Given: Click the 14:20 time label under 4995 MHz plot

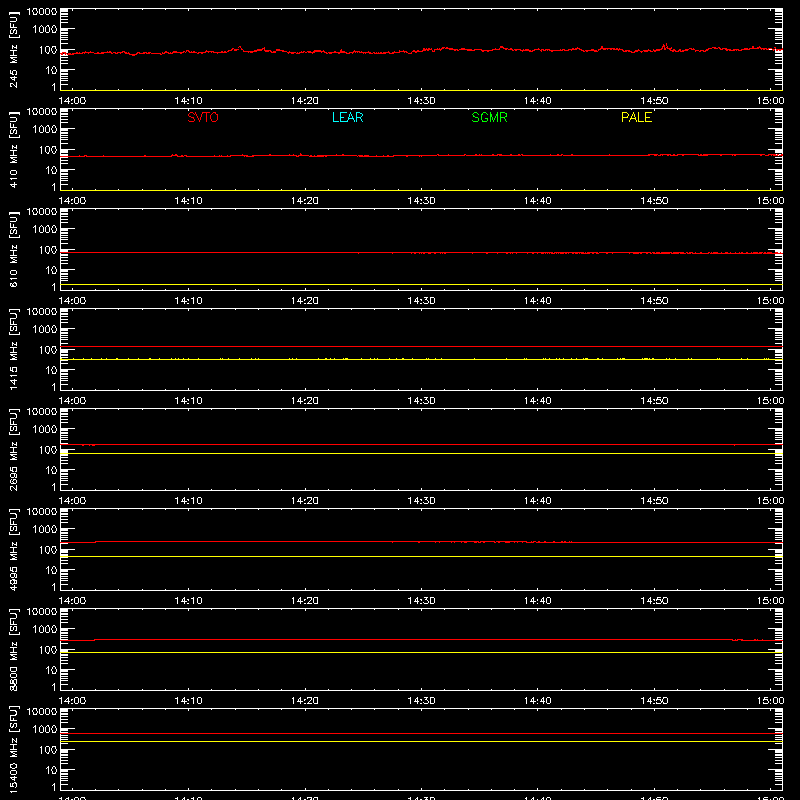Looking at the screenshot, I should pos(305,601).
